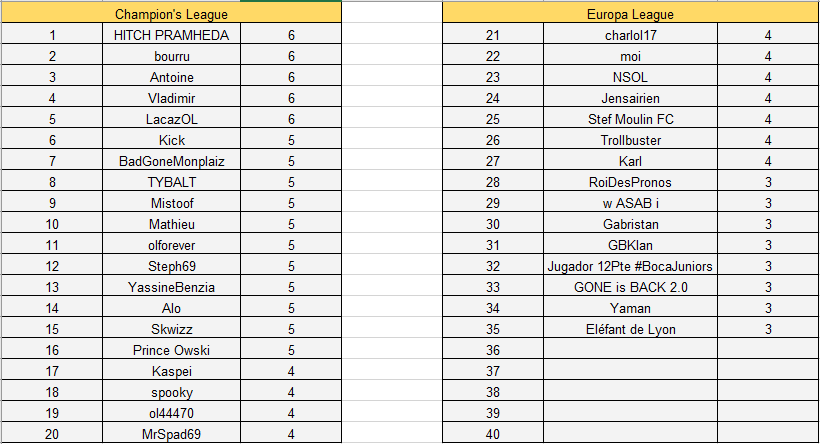Select the Europa League header cell
The width and height of the screenshot is (820, 444).
[631, 15]
